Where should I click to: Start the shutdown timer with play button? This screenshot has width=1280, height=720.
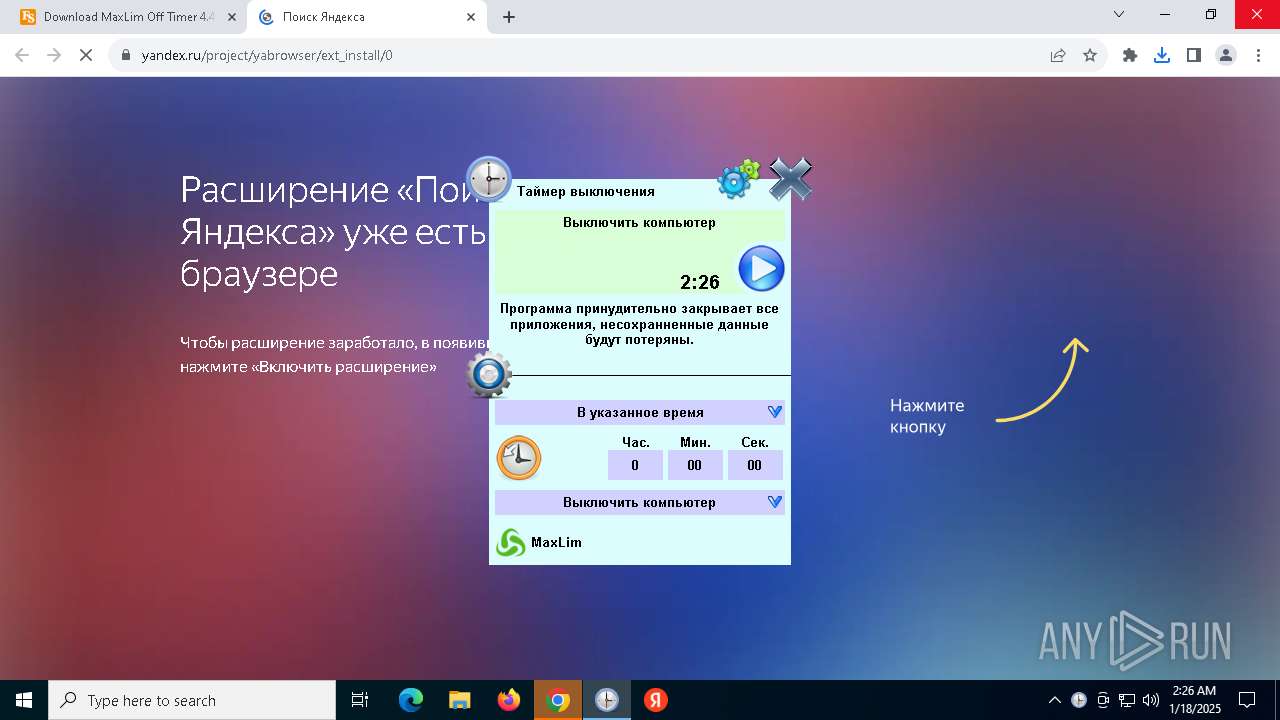761,268
